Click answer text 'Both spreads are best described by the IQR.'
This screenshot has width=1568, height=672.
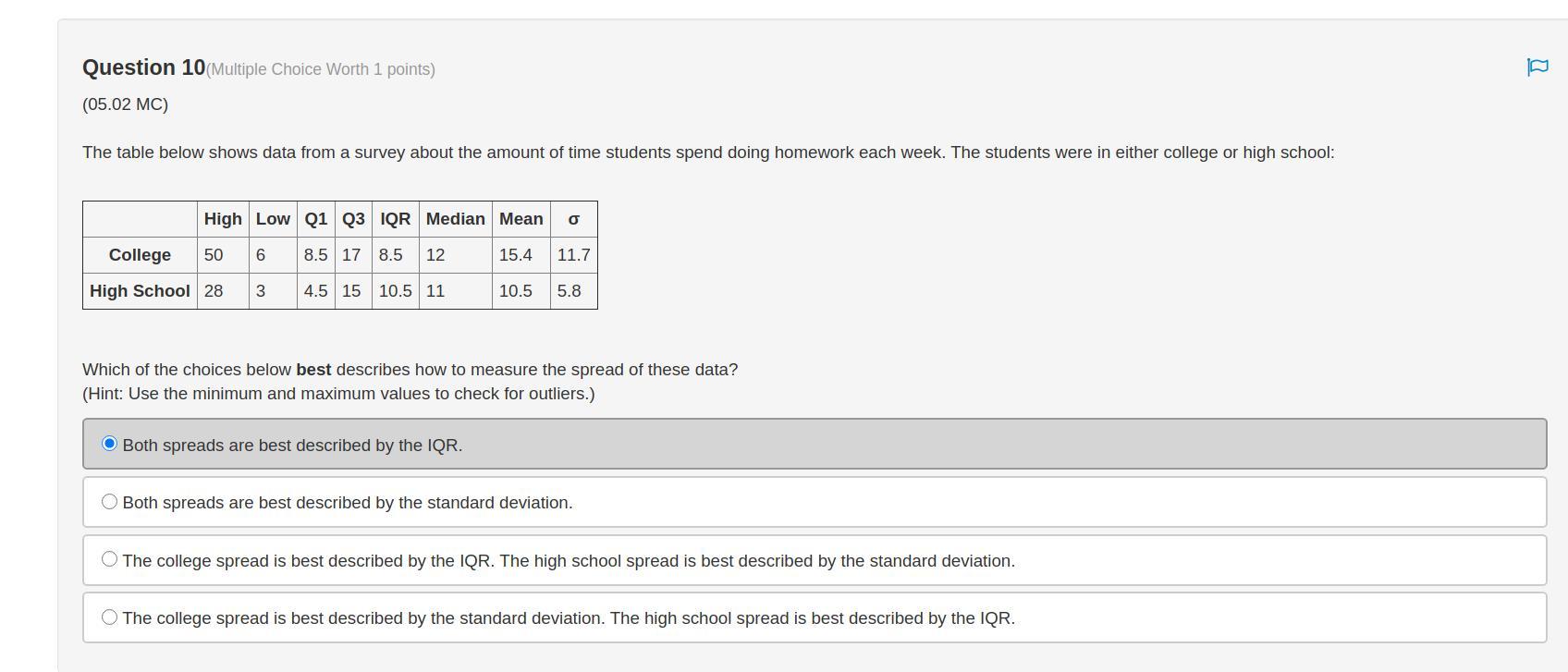click(x=292, y=446)
